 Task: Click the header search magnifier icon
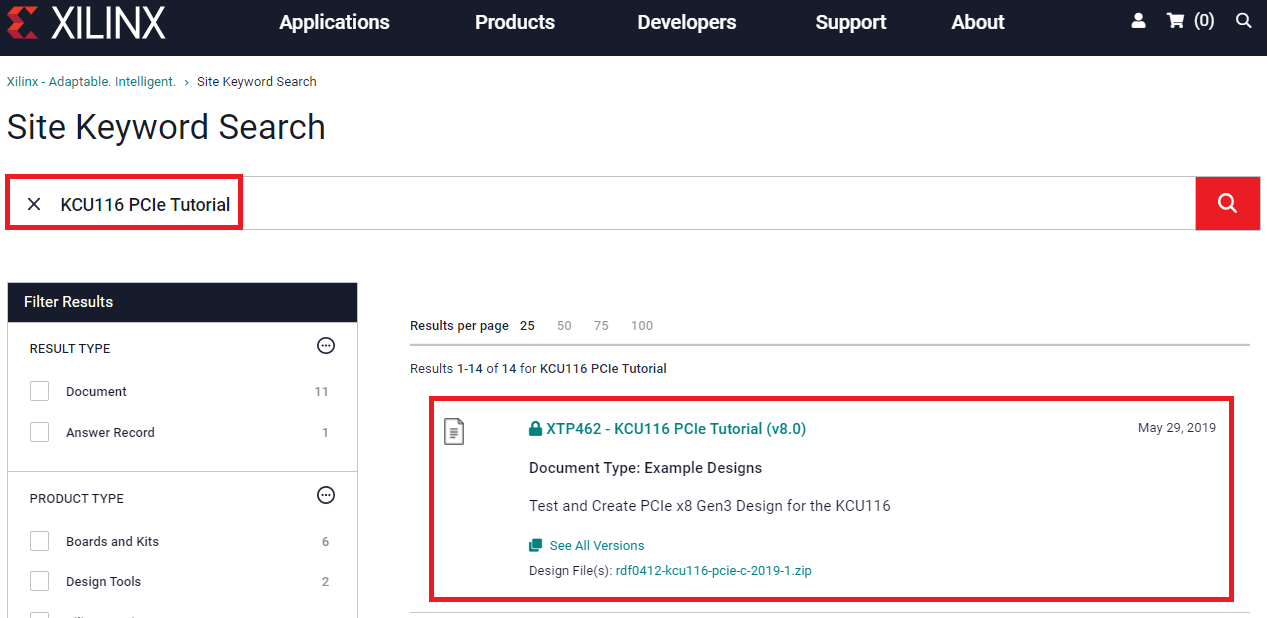[x=1243, y=21]
